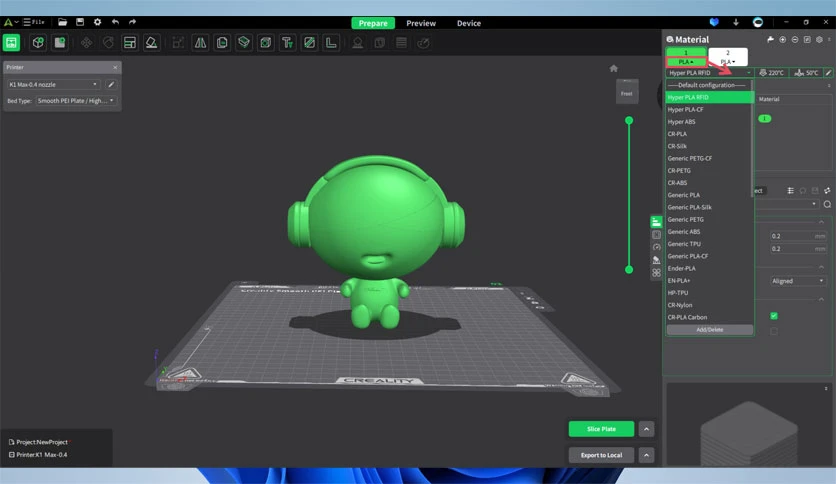This screenshot has height=484, width=836.
Task: Open the File menu
Action: tap(34, 22)
